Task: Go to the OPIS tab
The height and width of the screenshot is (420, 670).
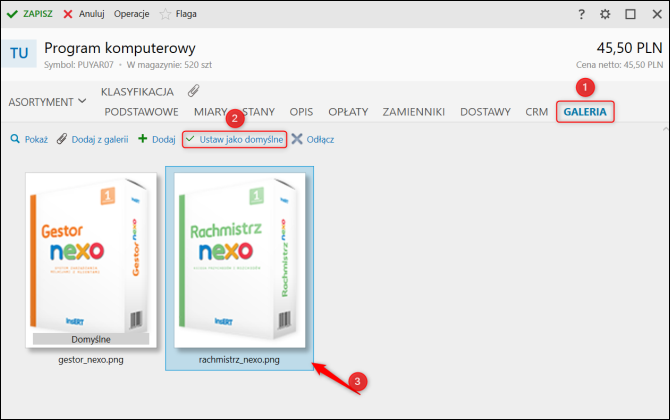Action: [x=301, y=112]
